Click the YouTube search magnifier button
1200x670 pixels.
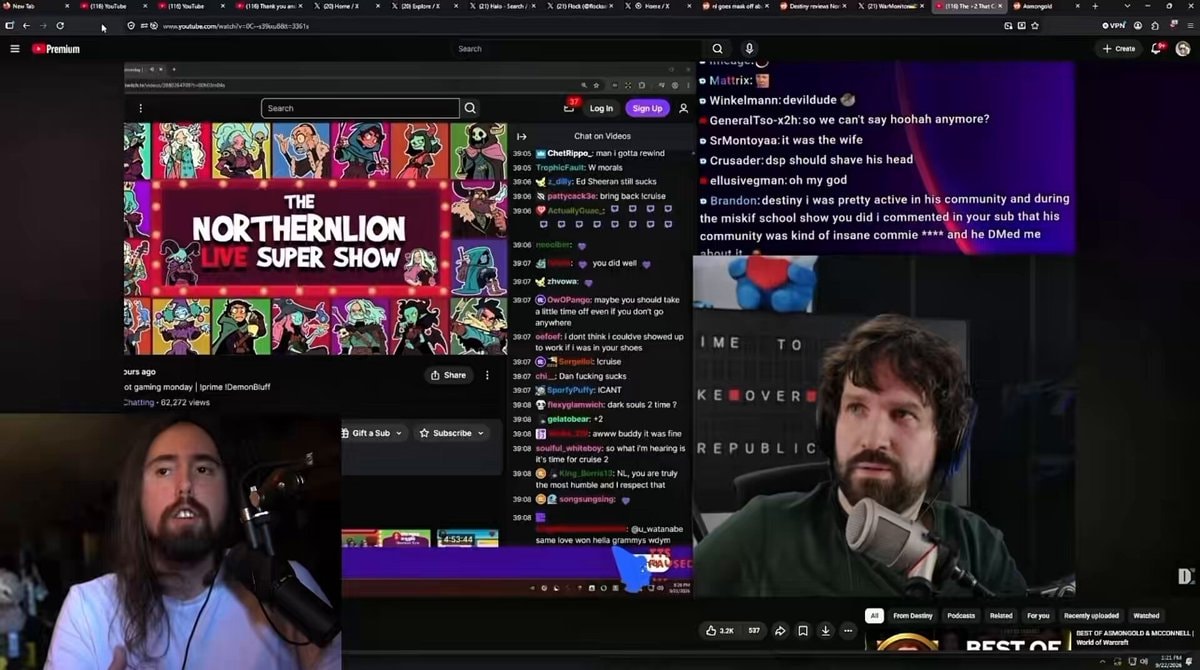tap(717, 48)
